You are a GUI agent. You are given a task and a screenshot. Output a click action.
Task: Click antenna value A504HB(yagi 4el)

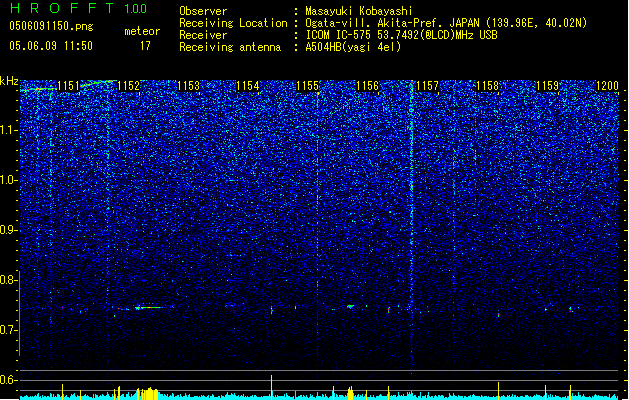353,47
